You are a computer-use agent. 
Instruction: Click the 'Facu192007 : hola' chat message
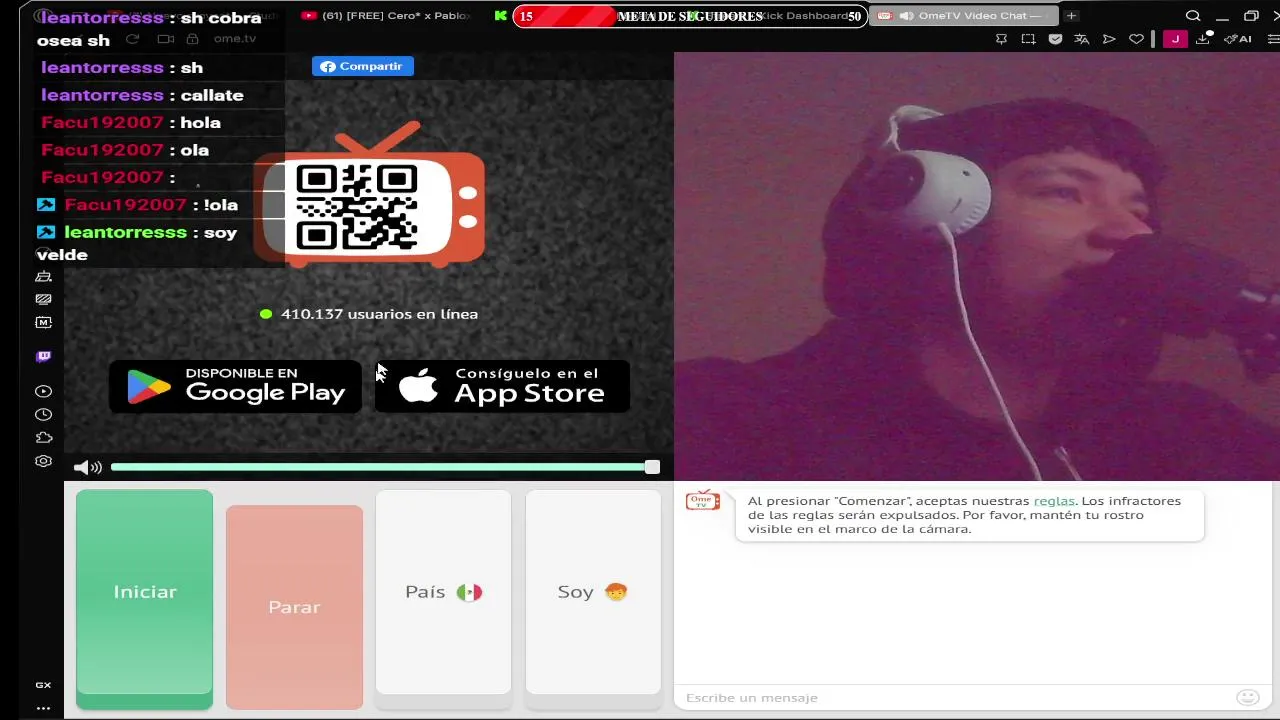(131, 122)
